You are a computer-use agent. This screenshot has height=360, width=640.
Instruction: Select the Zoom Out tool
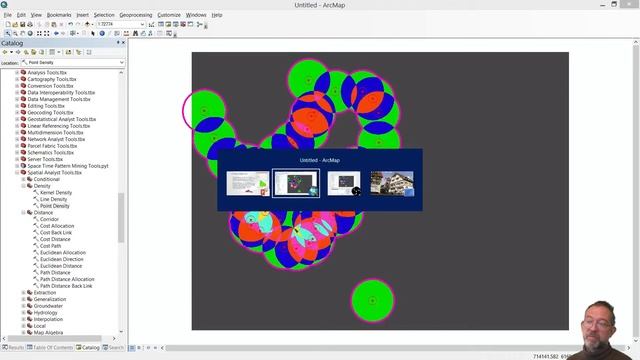coord(15,33)
